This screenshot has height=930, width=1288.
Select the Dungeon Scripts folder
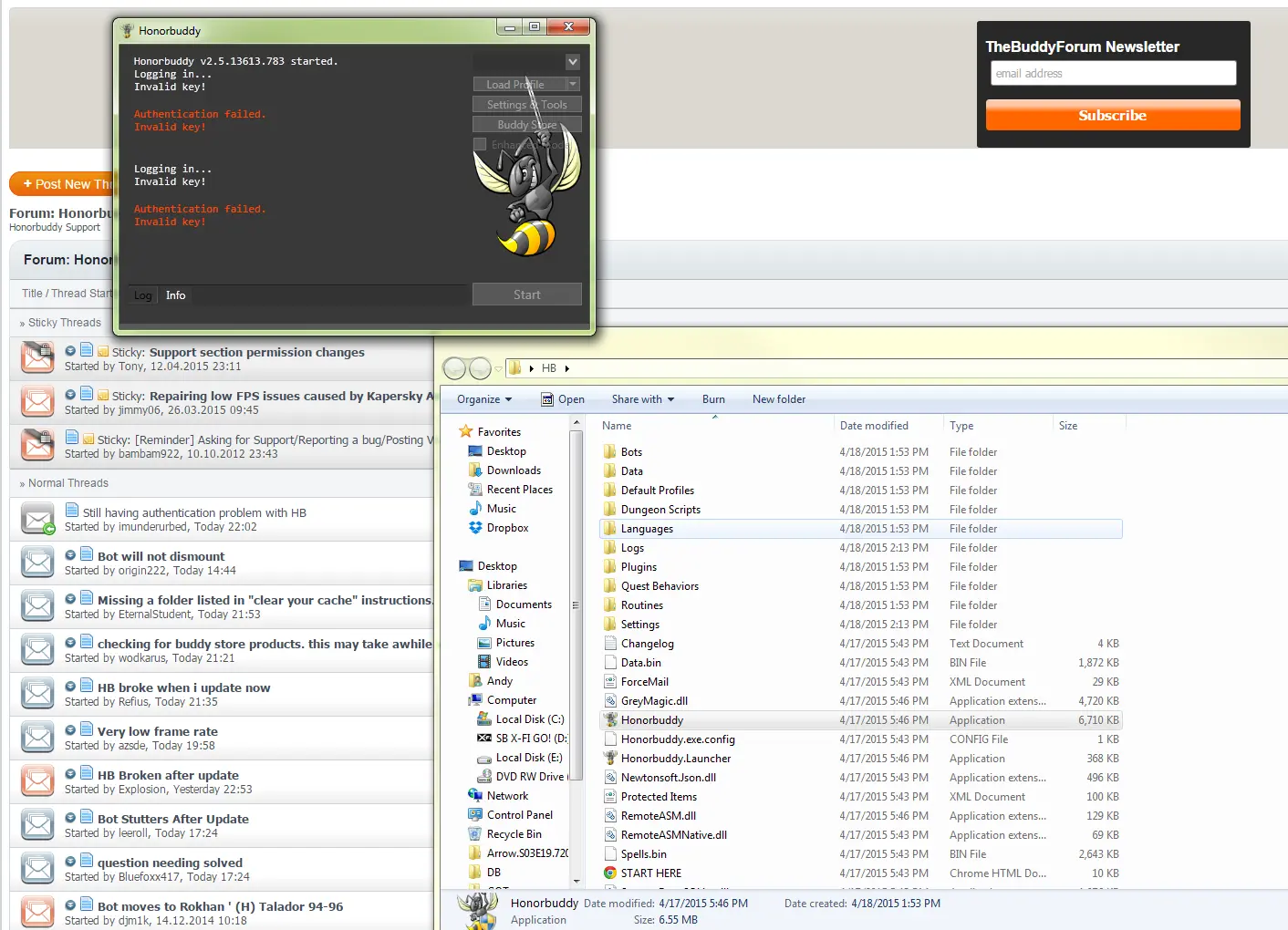click(x=660, y=509)
